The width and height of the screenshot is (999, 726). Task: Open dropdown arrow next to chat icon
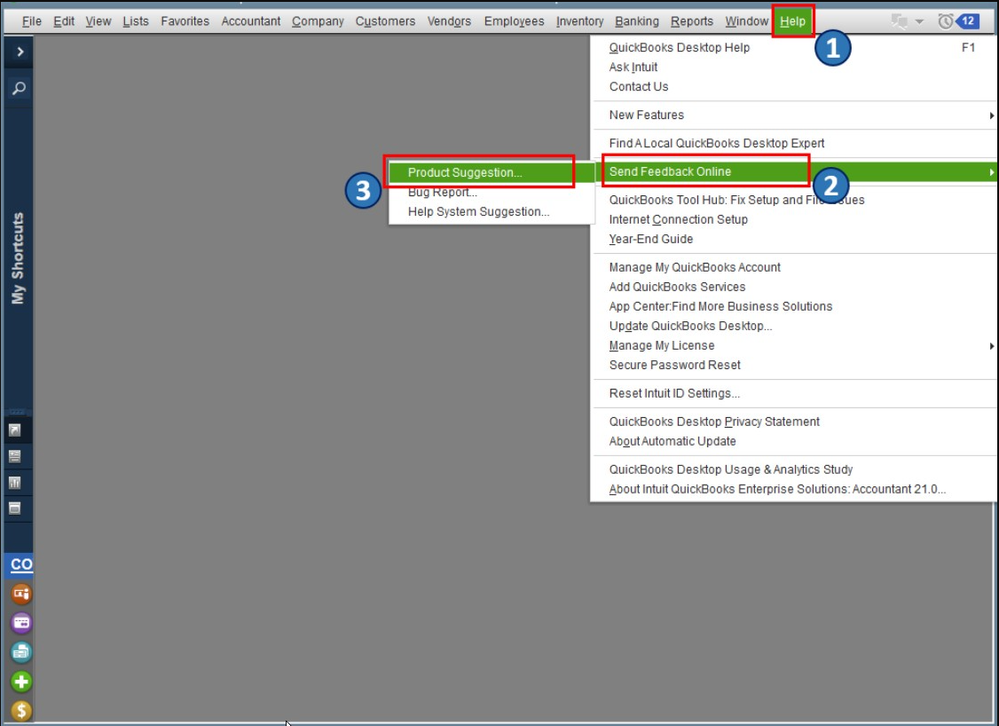pyautogui.click(x=919, y=21)
